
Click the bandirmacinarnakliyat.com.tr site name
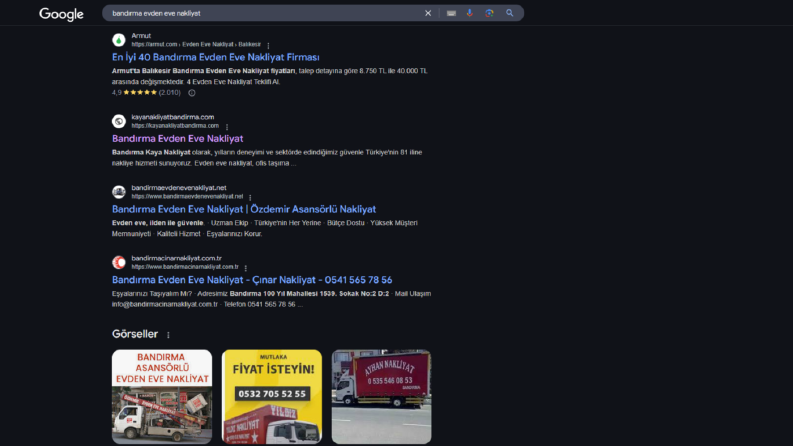pos(177,258)
